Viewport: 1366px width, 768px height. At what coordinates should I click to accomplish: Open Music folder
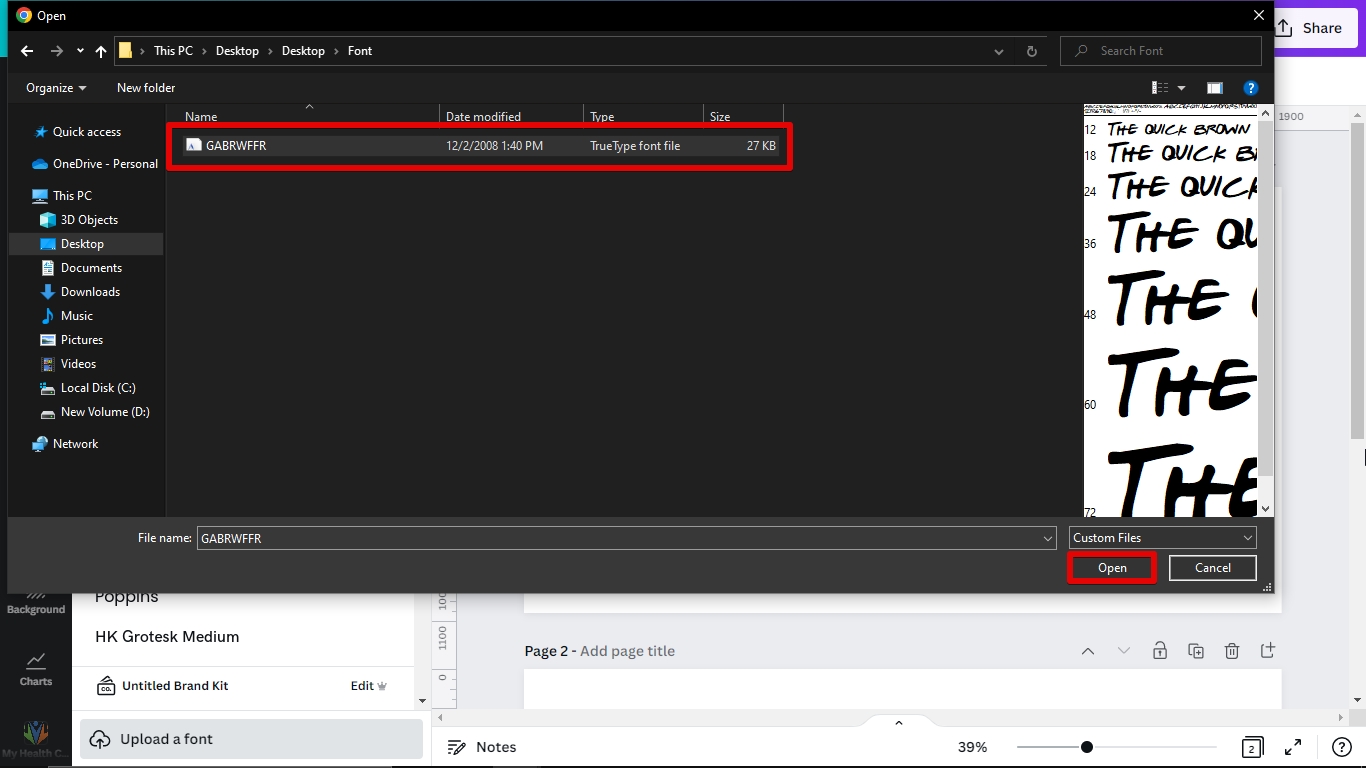pyautogui.click(x=77, y=316)
